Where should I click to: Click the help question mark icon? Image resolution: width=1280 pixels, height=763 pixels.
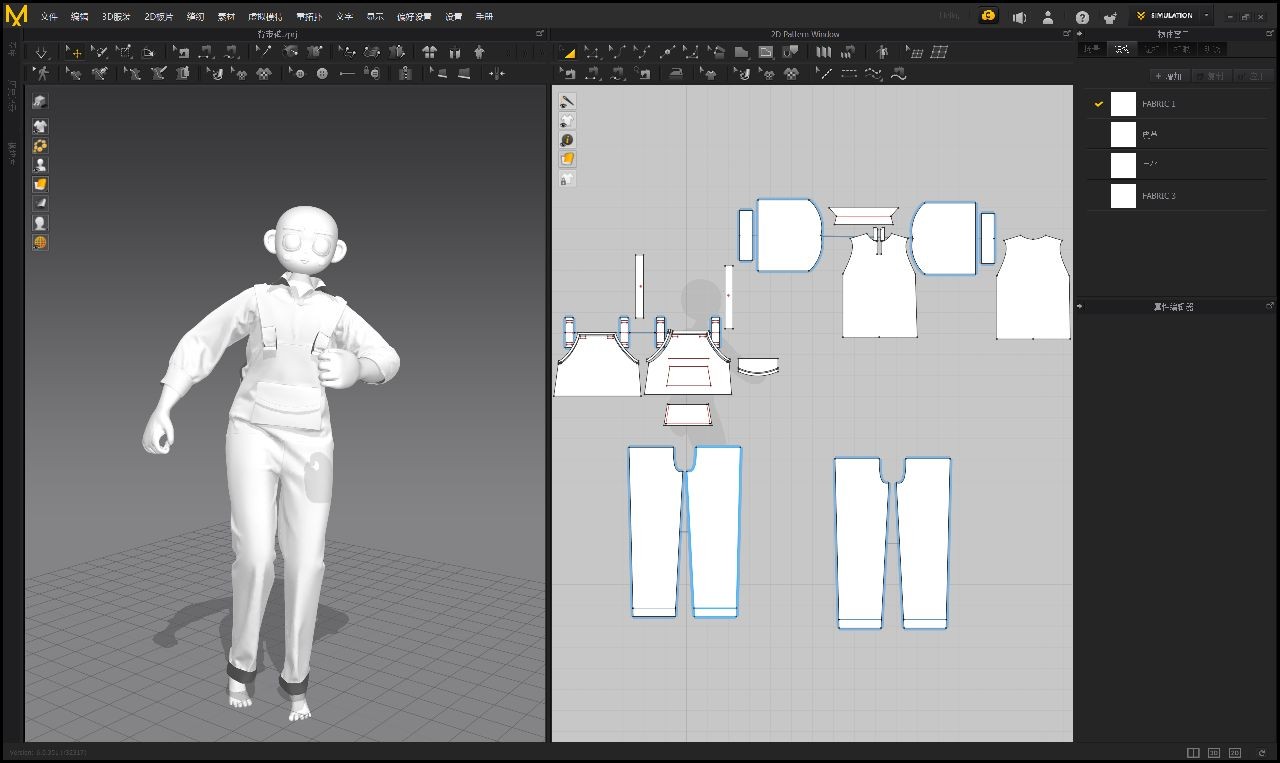coord(1082,17)
